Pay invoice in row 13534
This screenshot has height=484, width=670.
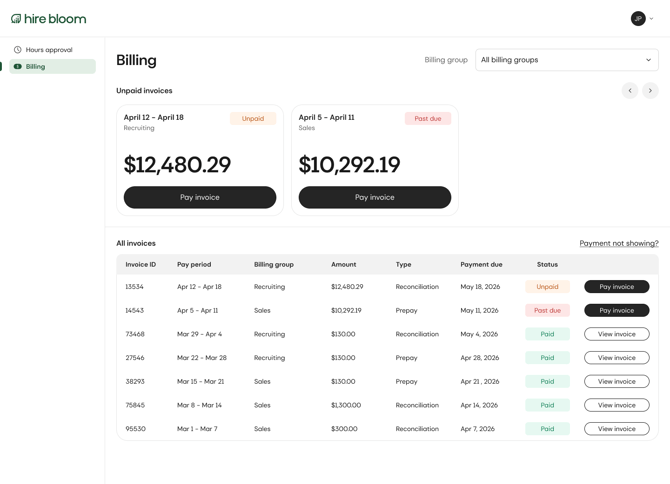click(617, 287)
